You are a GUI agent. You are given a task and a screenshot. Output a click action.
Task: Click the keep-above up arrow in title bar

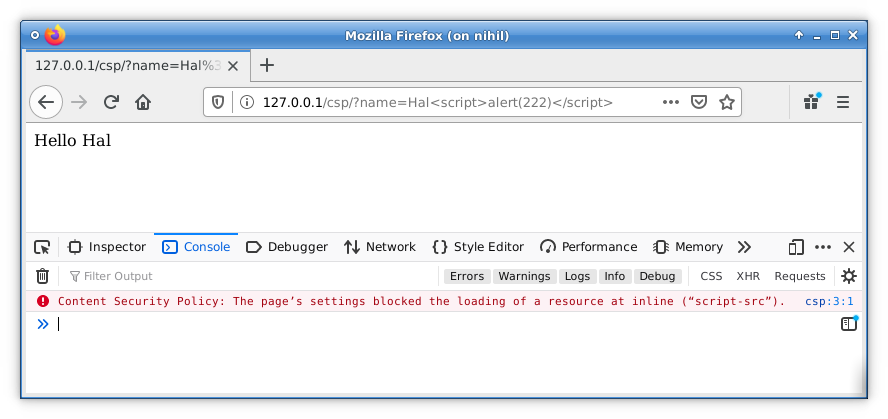pyautogui.click(x=799, y=36)
